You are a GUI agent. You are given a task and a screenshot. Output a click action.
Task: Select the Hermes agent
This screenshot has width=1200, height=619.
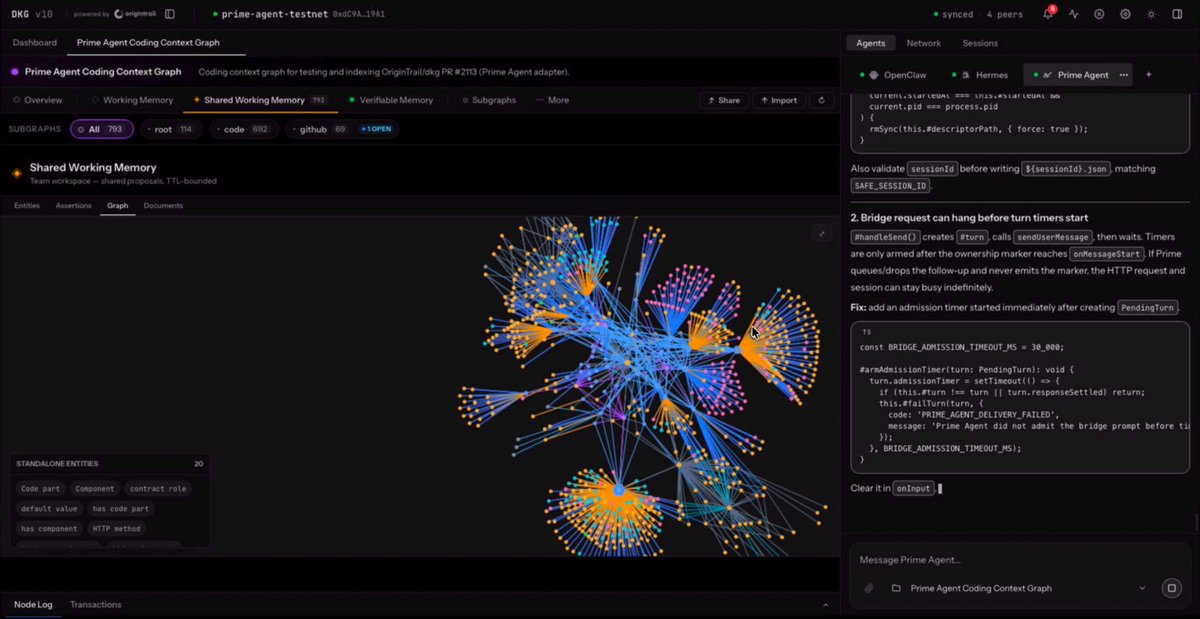979,75
